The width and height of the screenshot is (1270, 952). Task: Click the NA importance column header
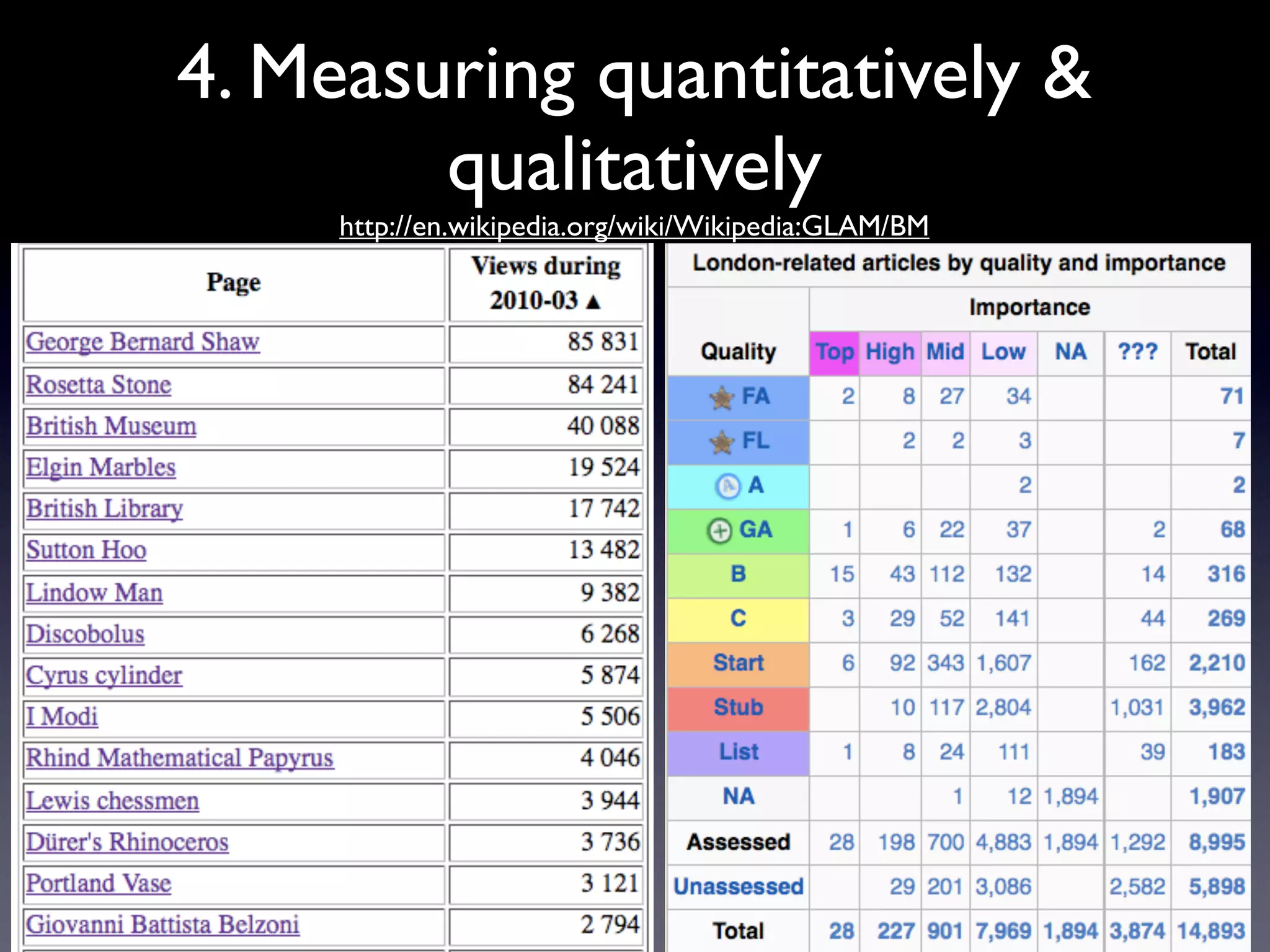1071,352
